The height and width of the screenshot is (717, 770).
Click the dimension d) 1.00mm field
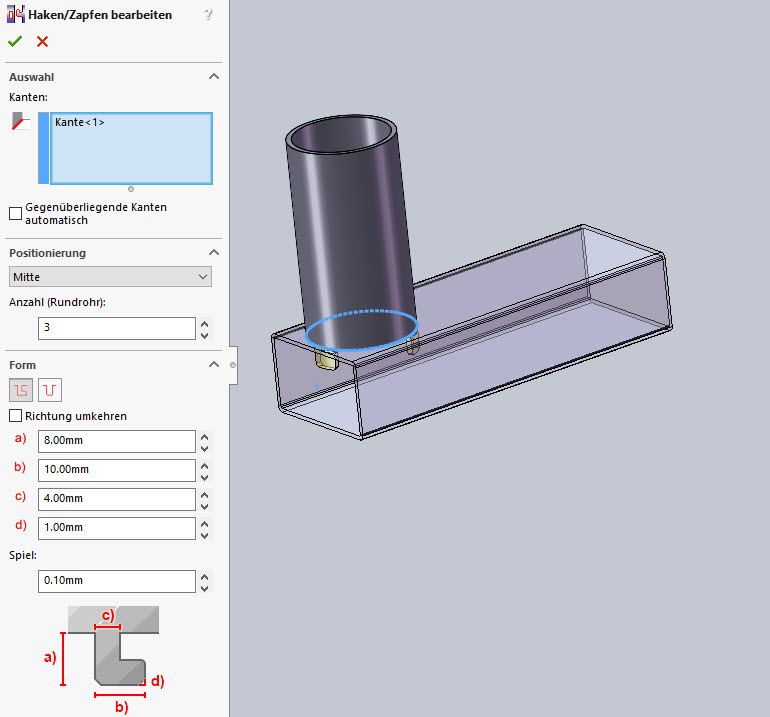tap(116, 528)
